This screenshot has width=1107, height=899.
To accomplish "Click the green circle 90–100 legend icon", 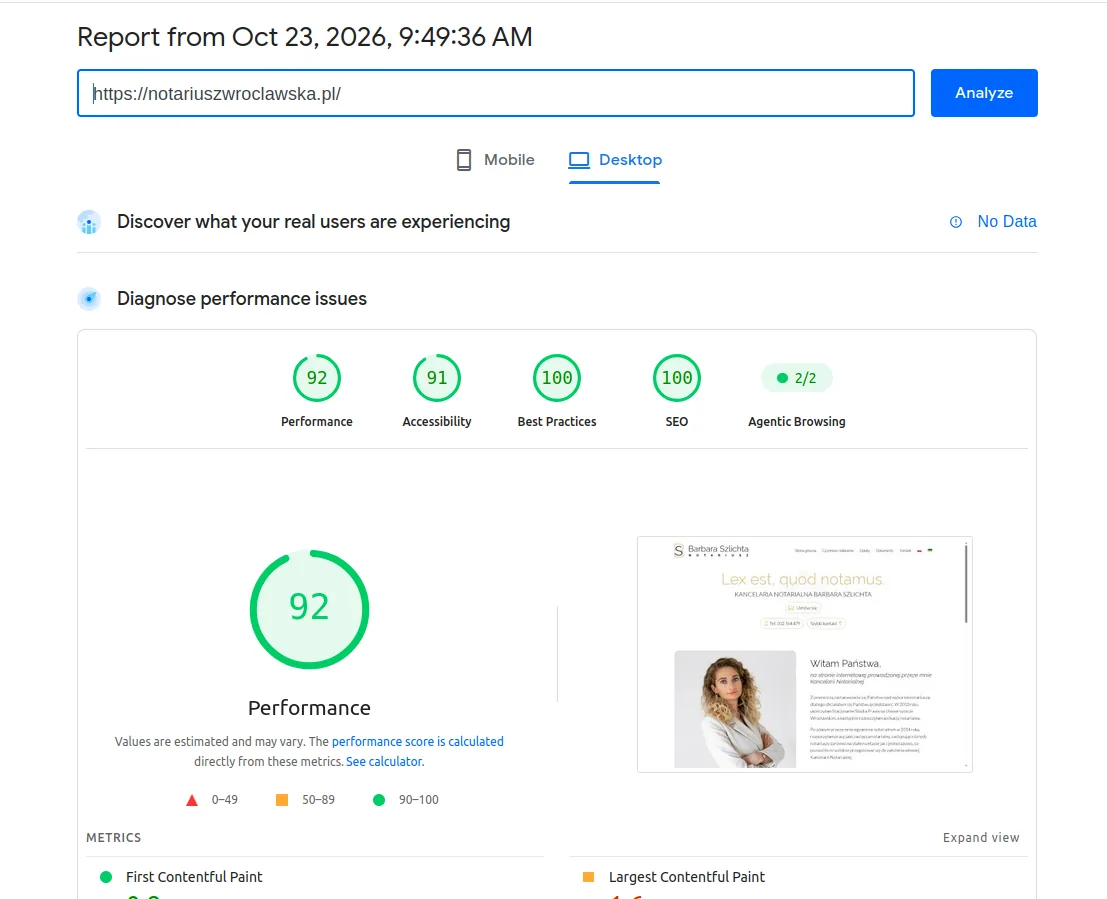I will coord(378,799).
